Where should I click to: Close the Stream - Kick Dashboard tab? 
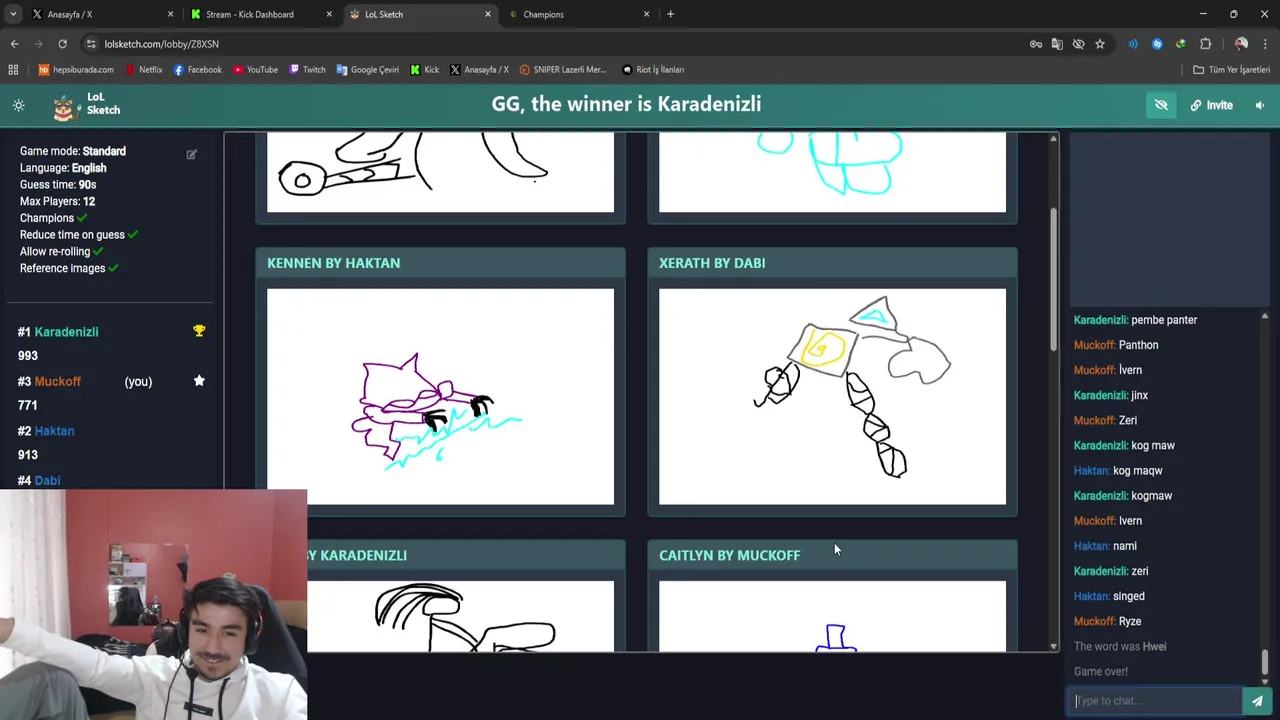pyautogui.click(x=329, y=14)
